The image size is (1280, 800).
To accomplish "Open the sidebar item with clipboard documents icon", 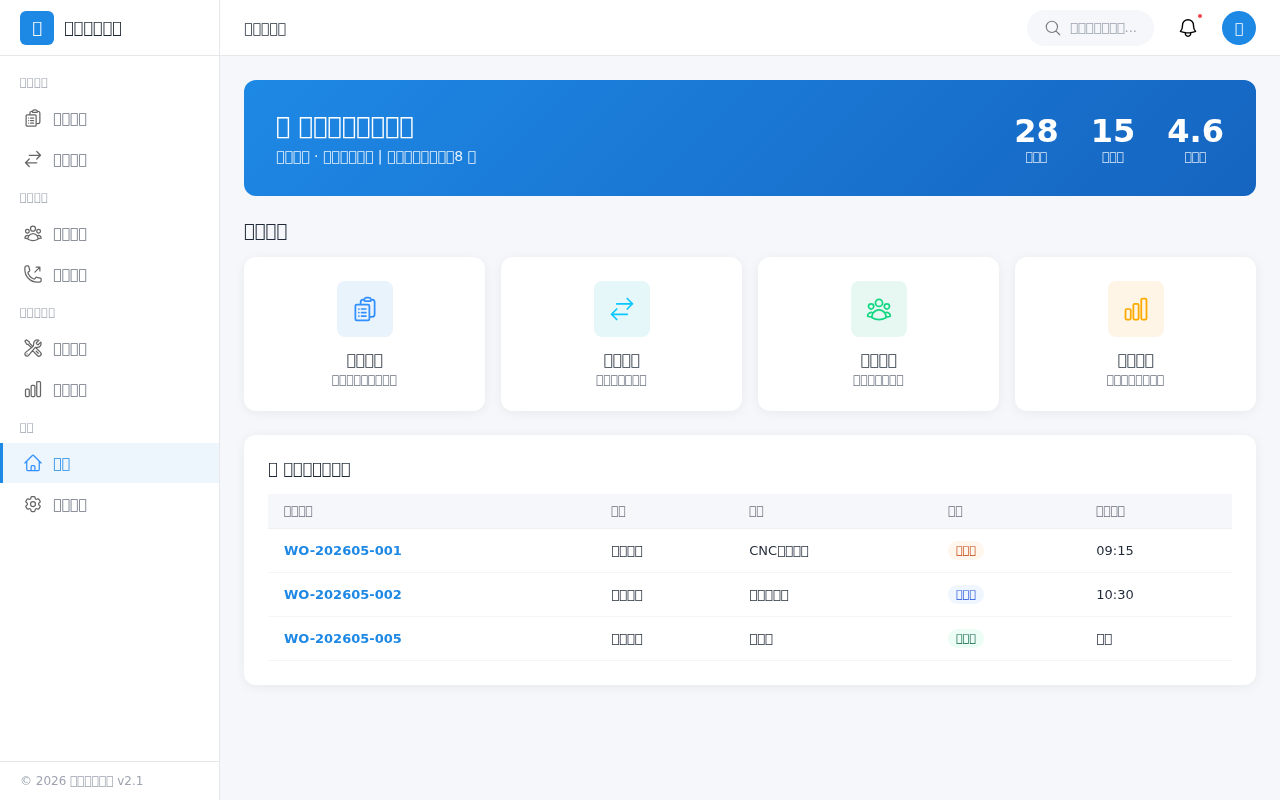I will [x=109, y=119].
